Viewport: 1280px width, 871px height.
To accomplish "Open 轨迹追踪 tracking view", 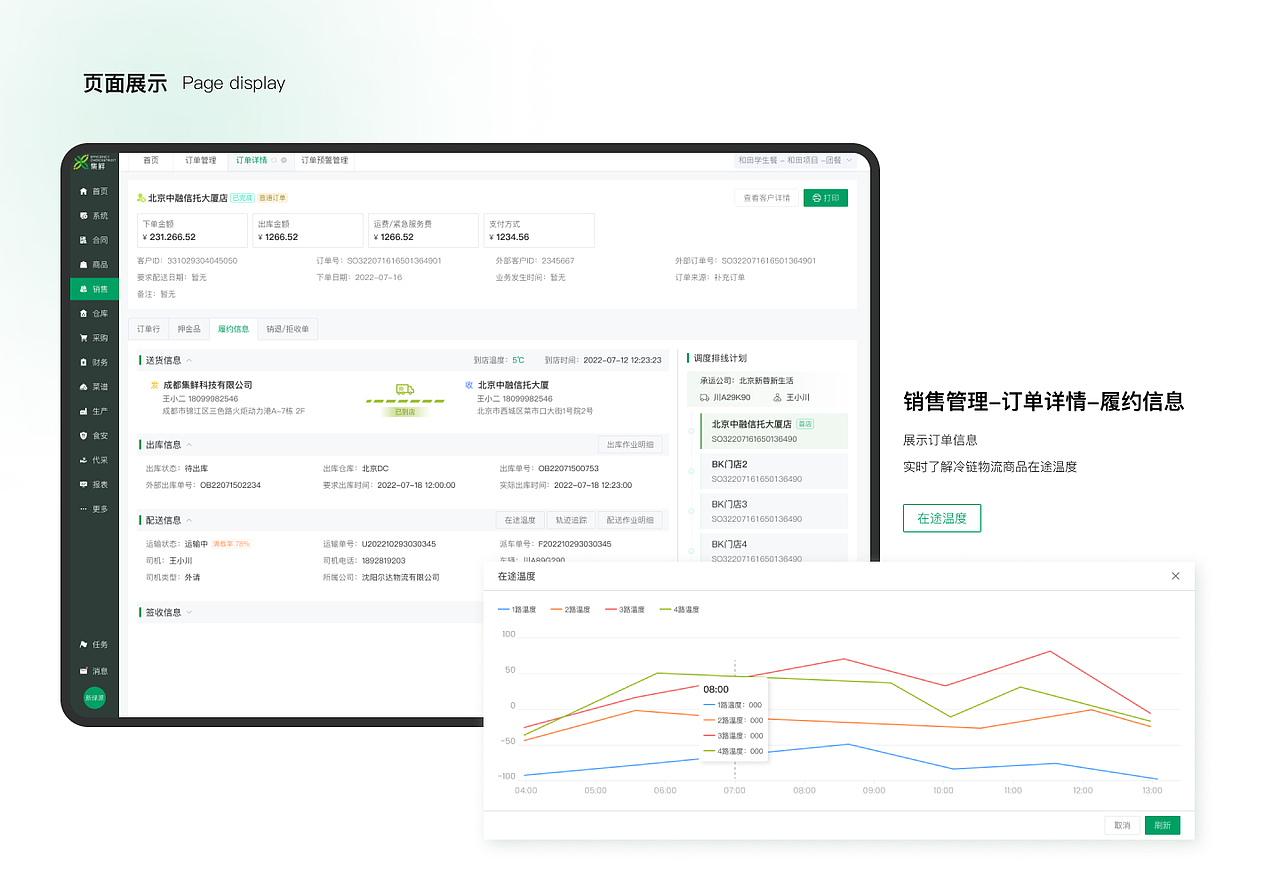I will (x=572, y=519).
